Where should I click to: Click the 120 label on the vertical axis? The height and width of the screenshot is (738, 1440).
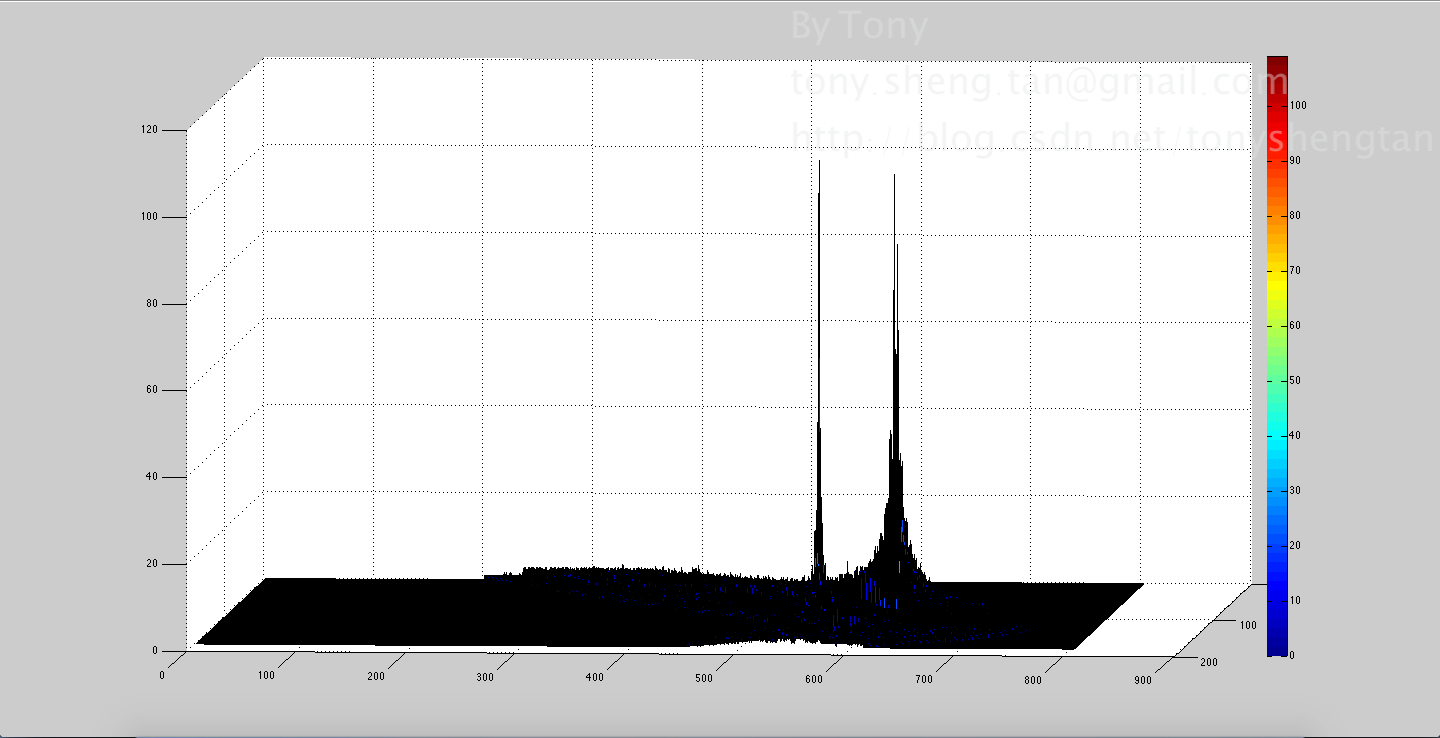(x=152, y=130)
